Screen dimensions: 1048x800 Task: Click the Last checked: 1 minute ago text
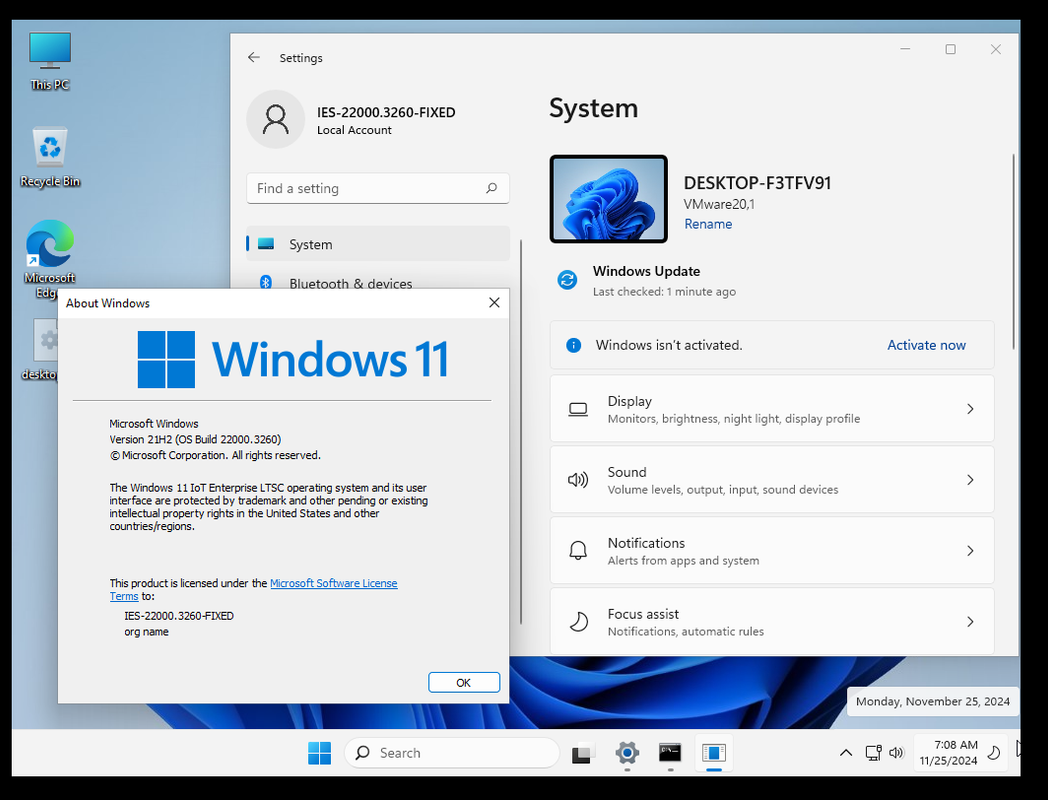click(664, 291)
